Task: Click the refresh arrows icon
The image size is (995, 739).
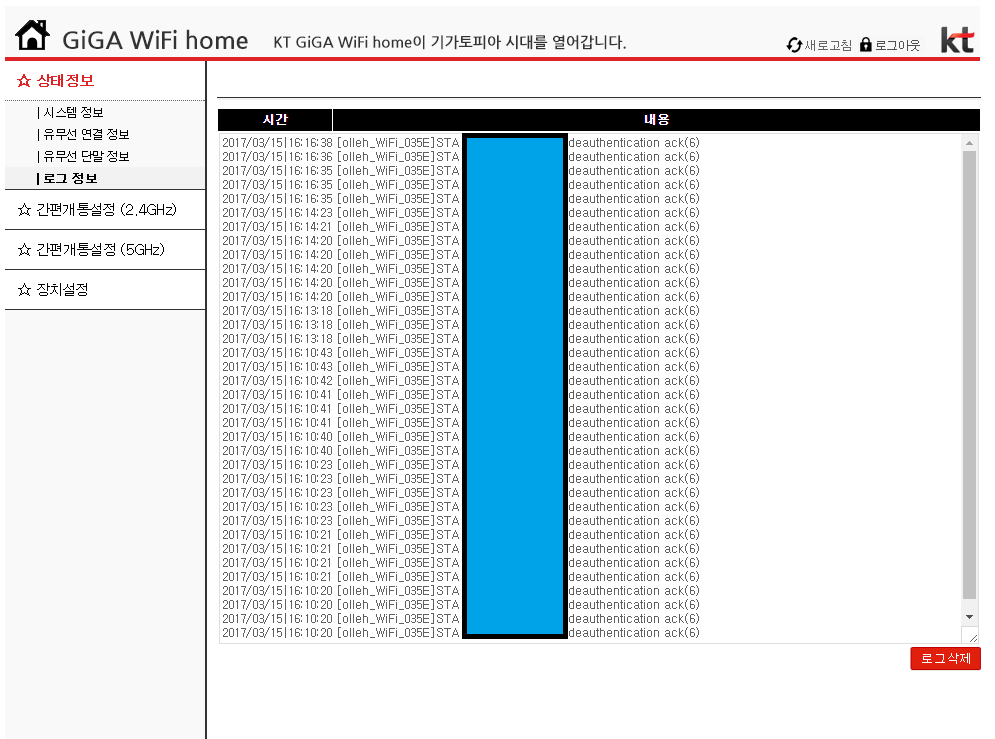Action: (x=794, y=45)
